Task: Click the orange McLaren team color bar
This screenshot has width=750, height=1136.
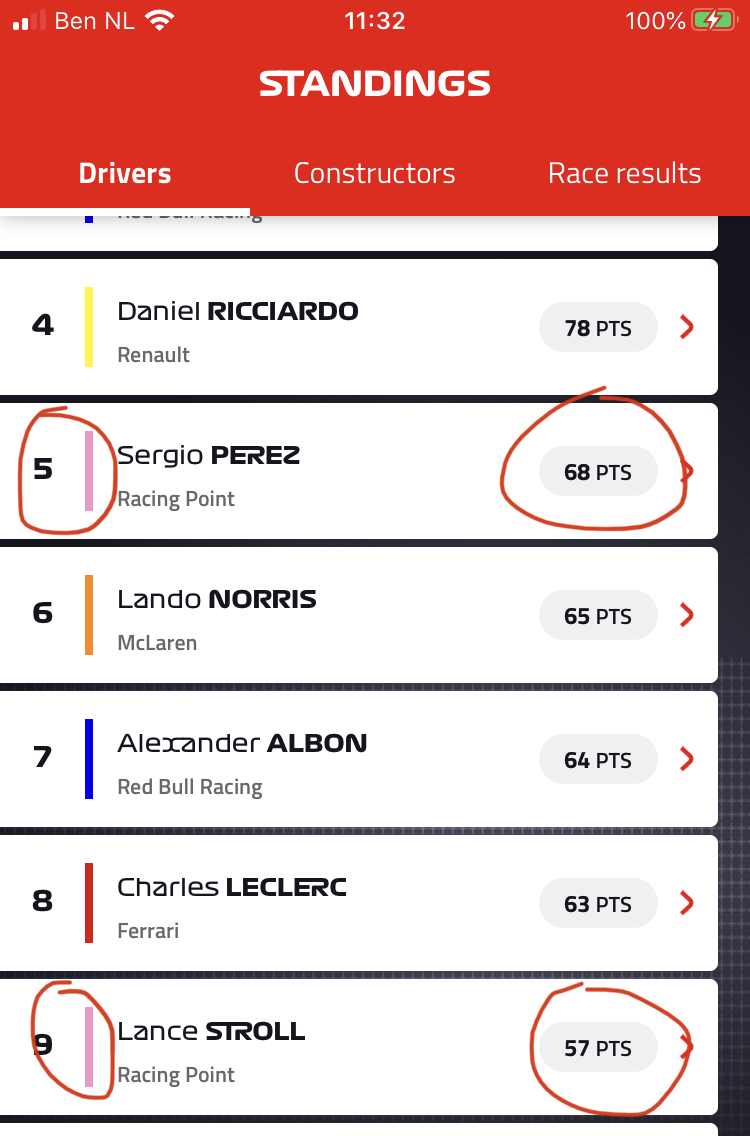Action: coord(89,615)
